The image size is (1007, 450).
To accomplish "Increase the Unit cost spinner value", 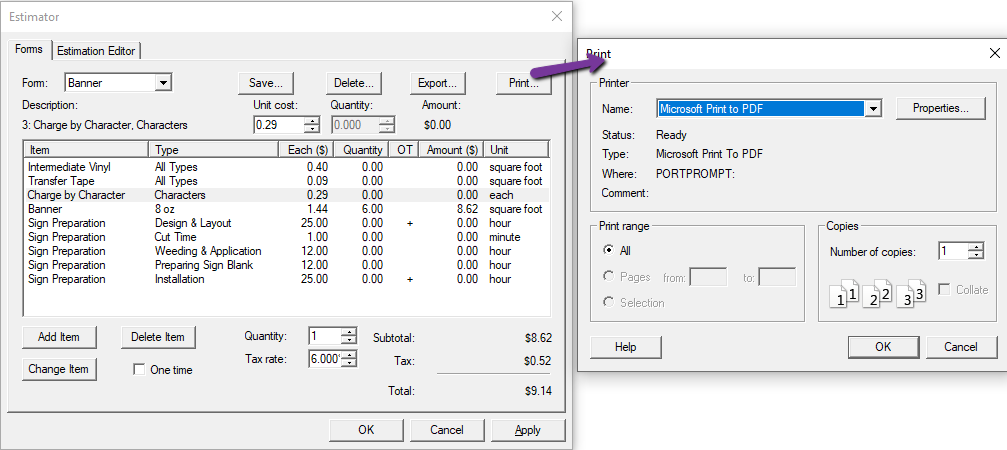I will pos(312,121).
